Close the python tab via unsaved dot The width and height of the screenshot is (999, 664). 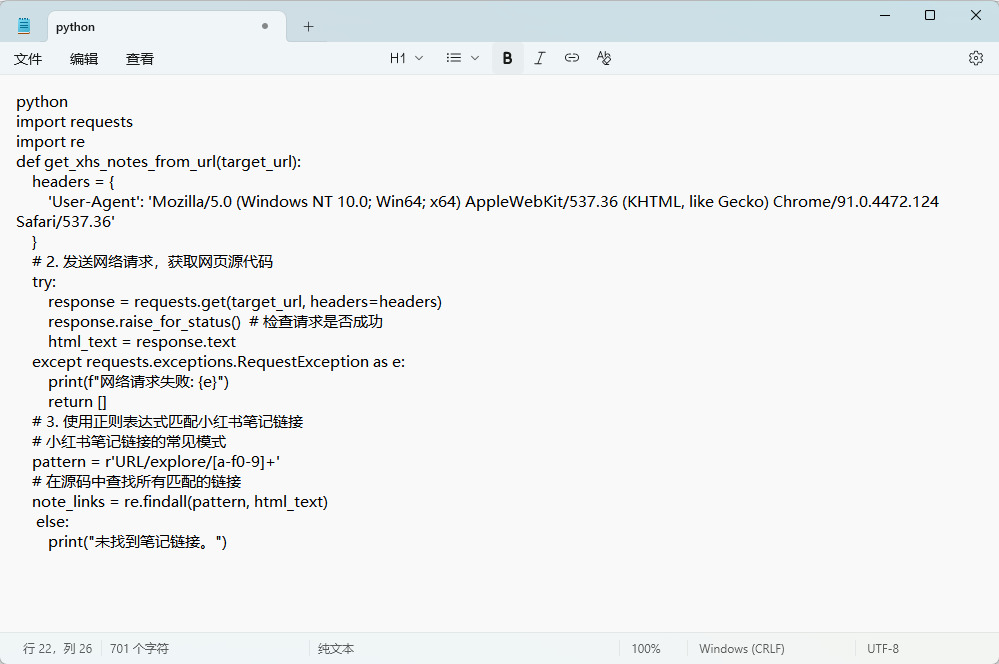pyautogui.click(x=265, y=26)
